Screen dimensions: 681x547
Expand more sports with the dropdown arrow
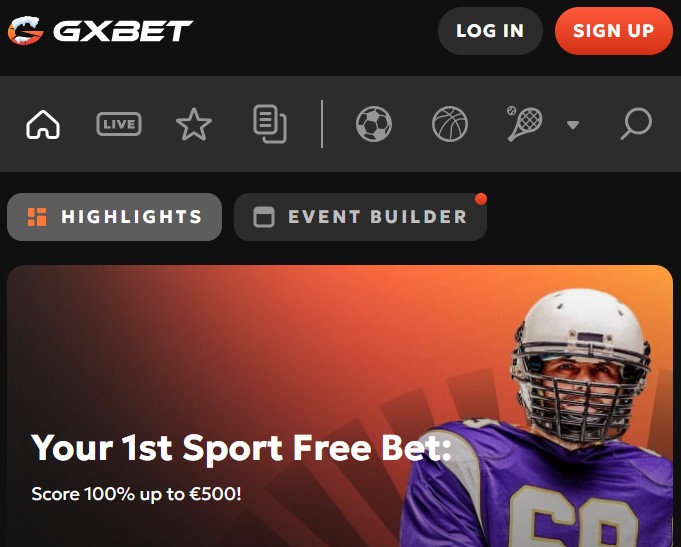[573, 125]
